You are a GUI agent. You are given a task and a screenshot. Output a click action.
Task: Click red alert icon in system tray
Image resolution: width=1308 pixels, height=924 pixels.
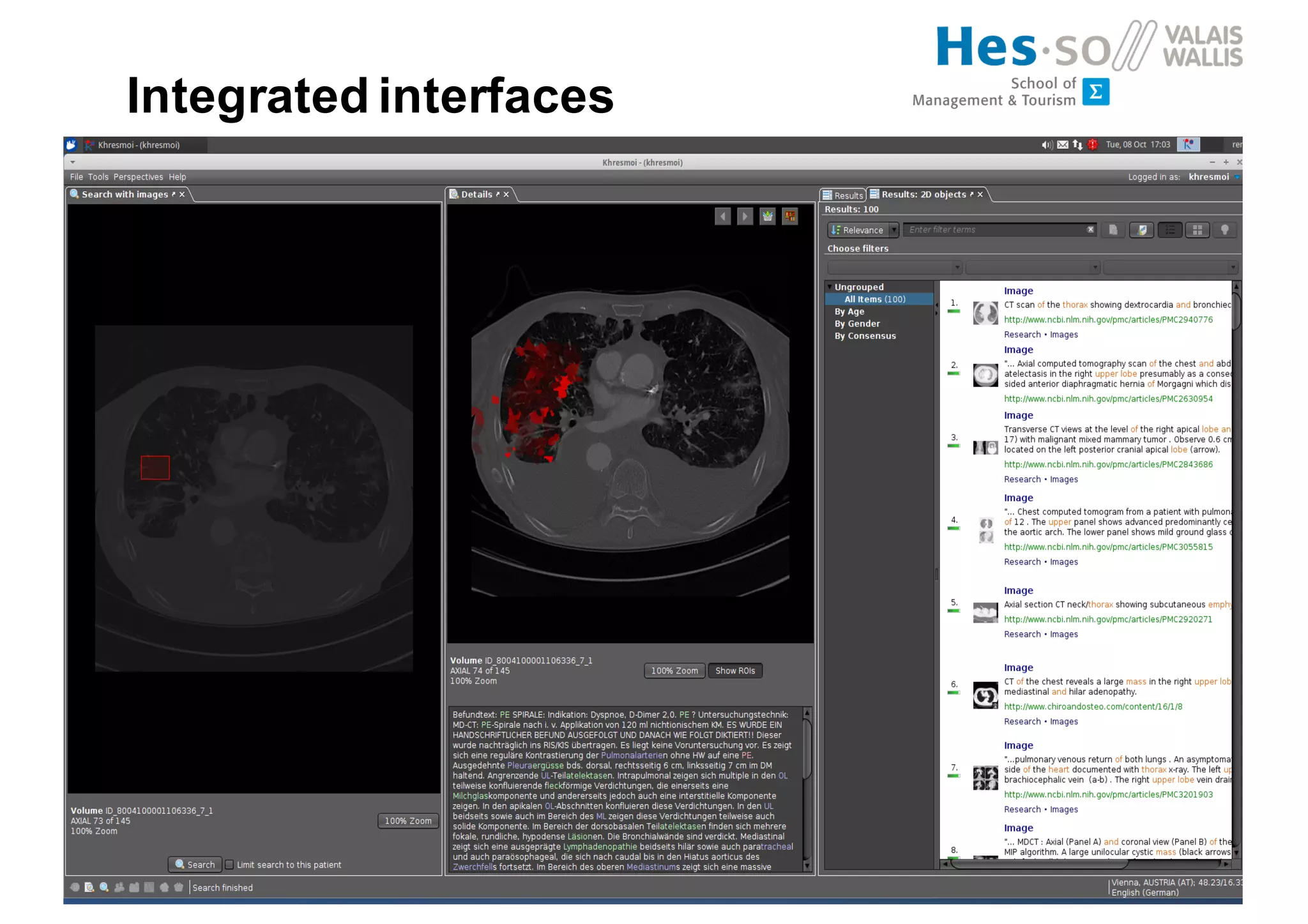pyautogui.click(x=1093, y=145)
